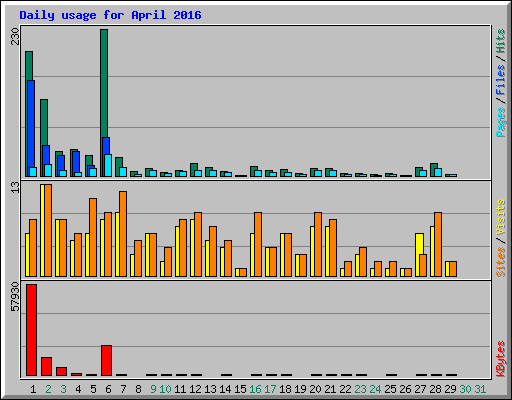Select day 31 on the x-axis
The image size is (512, 400).
[480, 389]
